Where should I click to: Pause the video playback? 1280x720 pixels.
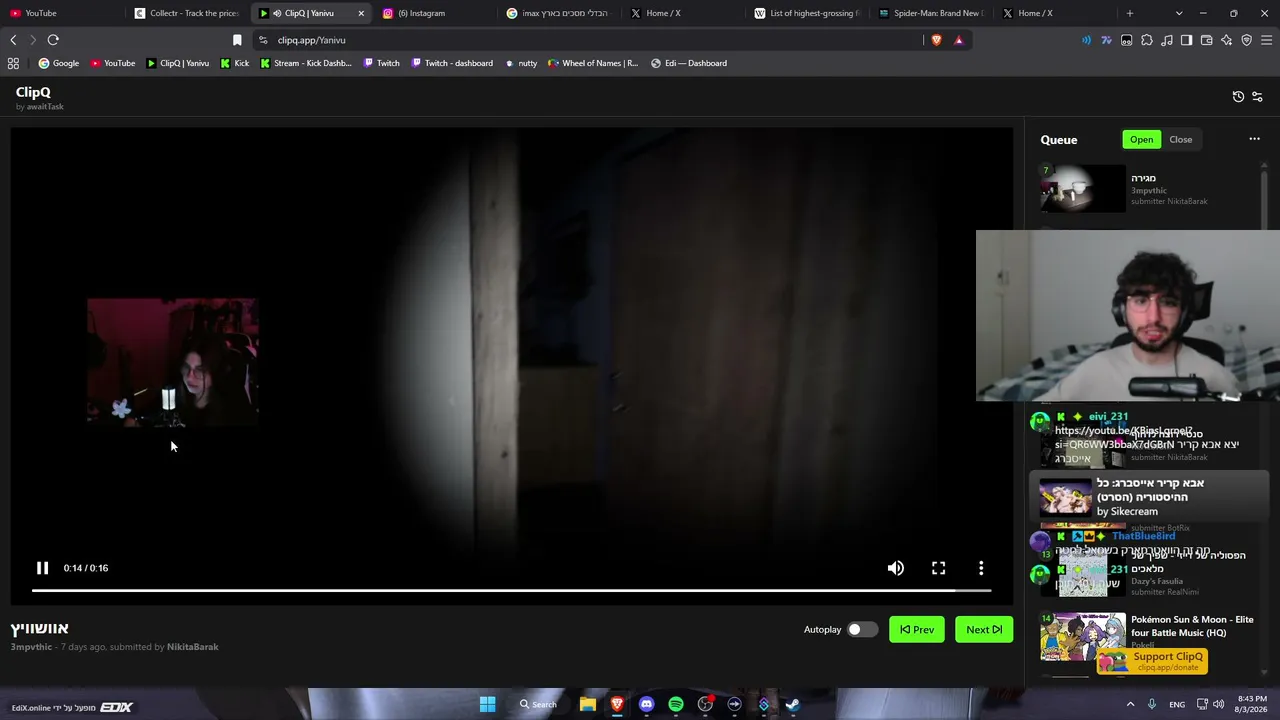(x=42, y=568)
